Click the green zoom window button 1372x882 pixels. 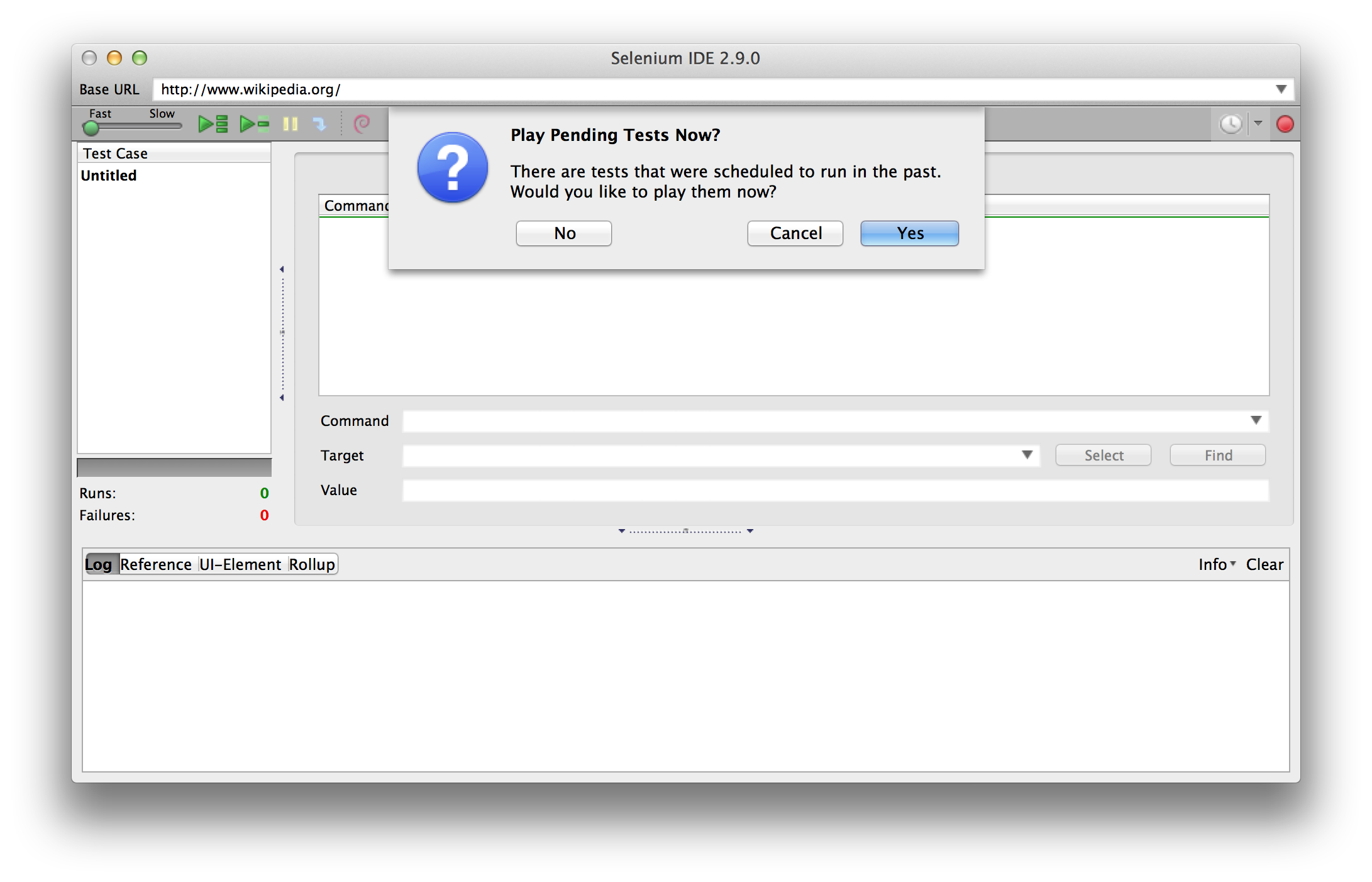(140, 58)
